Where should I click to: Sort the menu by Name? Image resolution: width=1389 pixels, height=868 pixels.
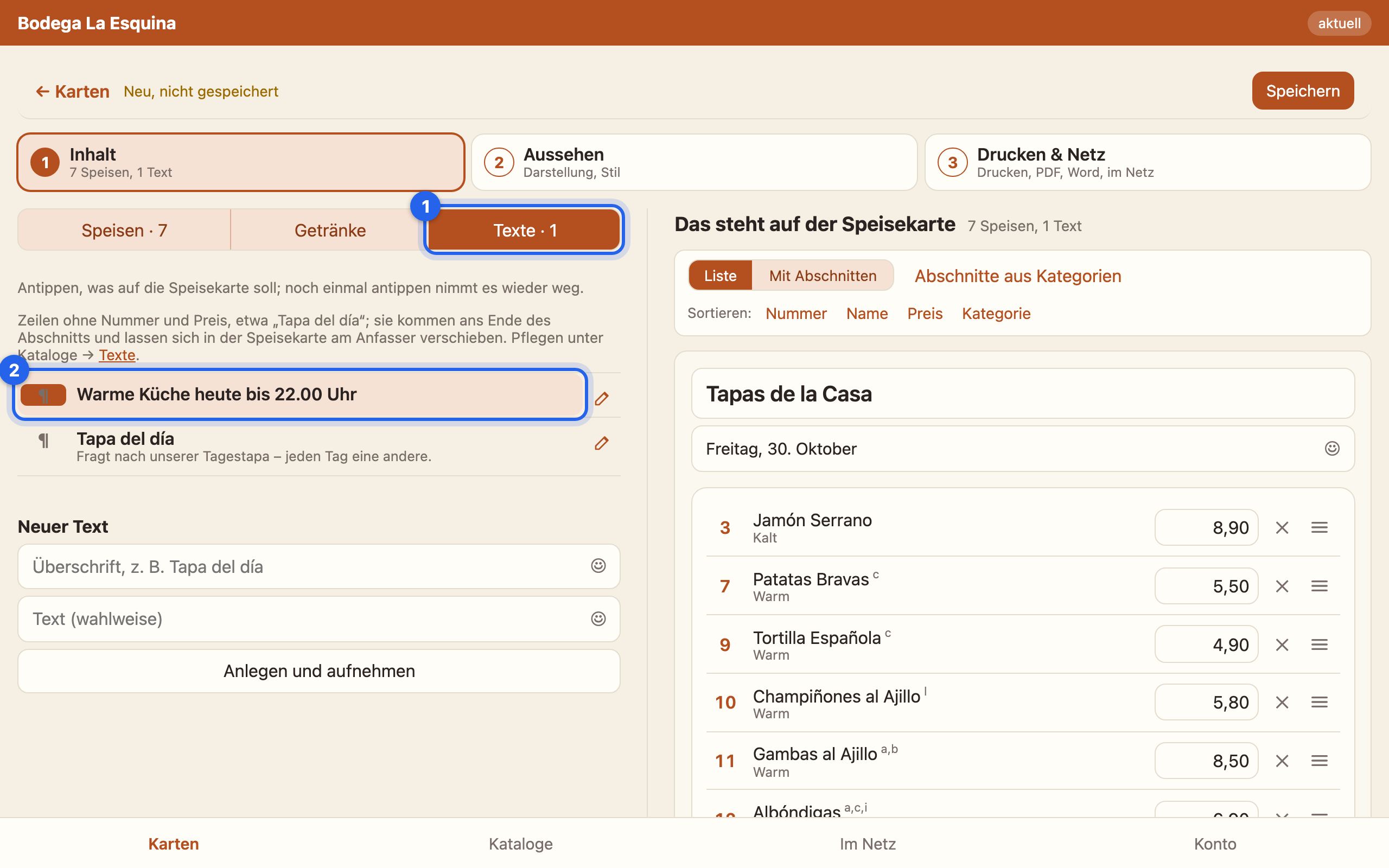click(x=866, y=314)
